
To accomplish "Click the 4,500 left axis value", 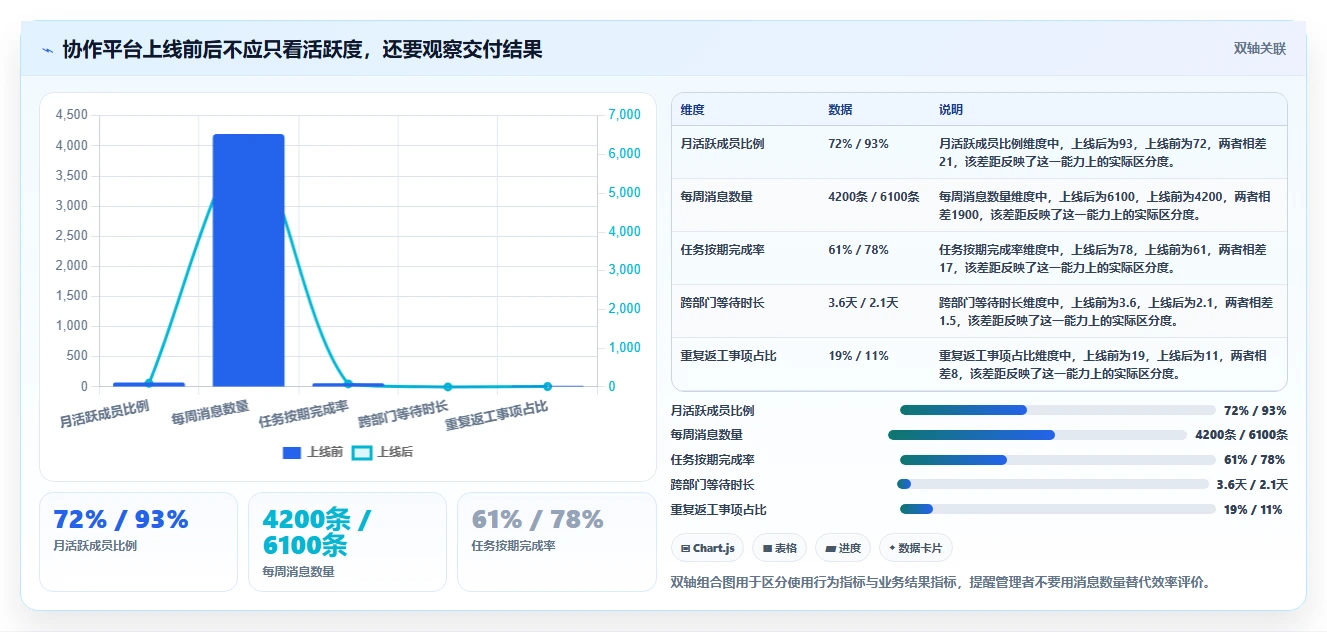I will (71, 115).
